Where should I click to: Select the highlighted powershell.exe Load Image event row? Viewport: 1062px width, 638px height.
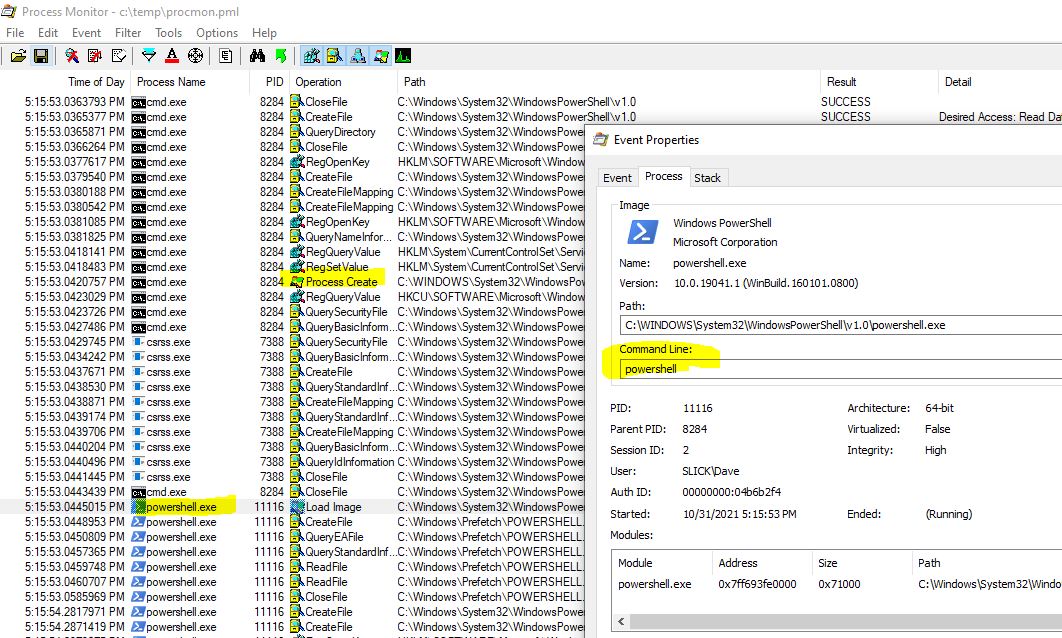click(291, 507)
